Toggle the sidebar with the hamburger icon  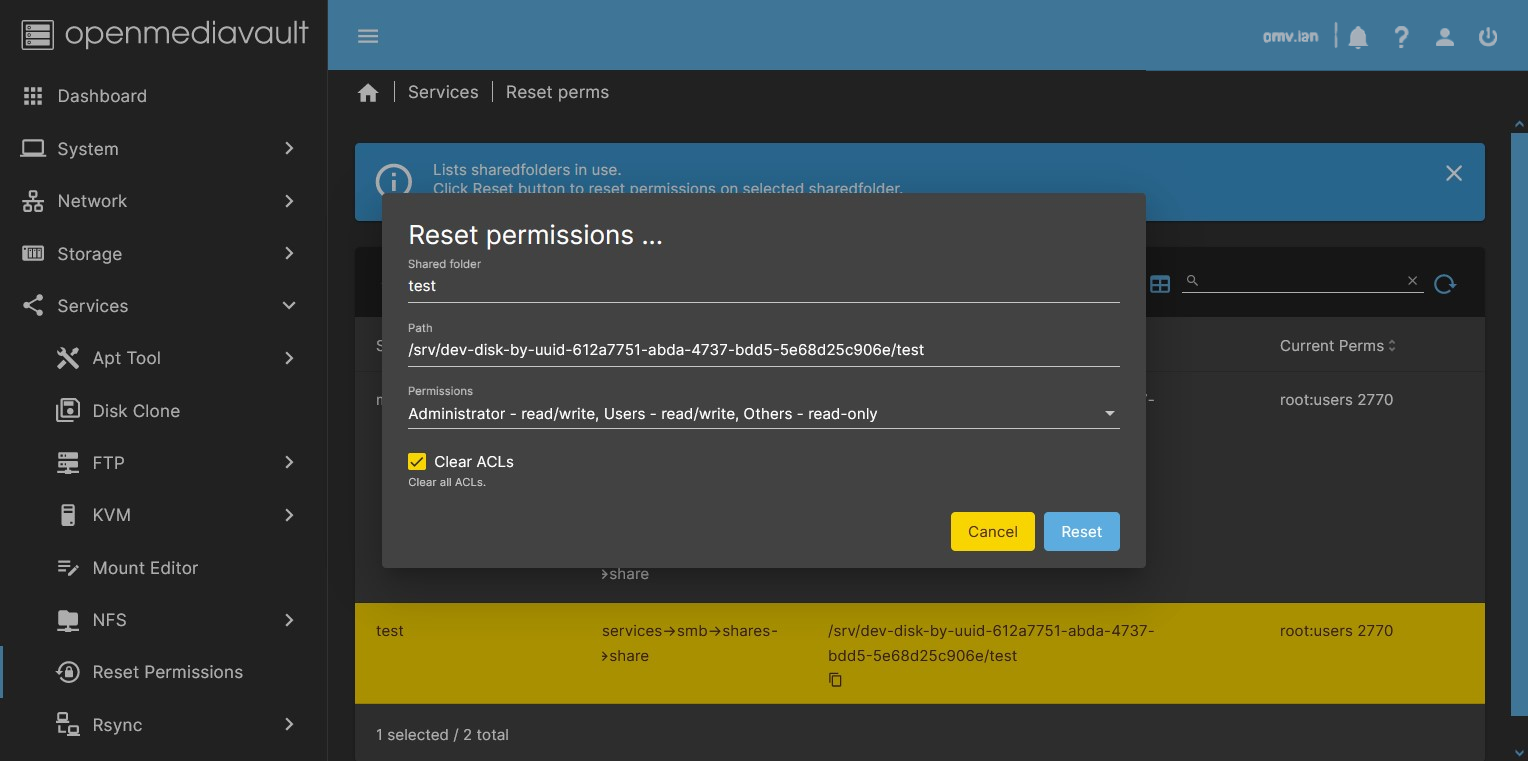(x=368, y=36)
